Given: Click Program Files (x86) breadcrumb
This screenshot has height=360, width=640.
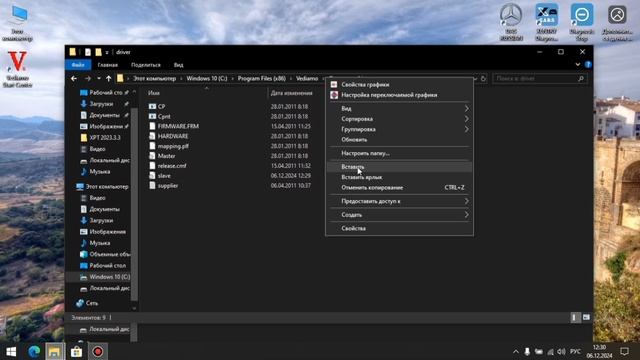Looking at the screenshot, I should point(262,78).
